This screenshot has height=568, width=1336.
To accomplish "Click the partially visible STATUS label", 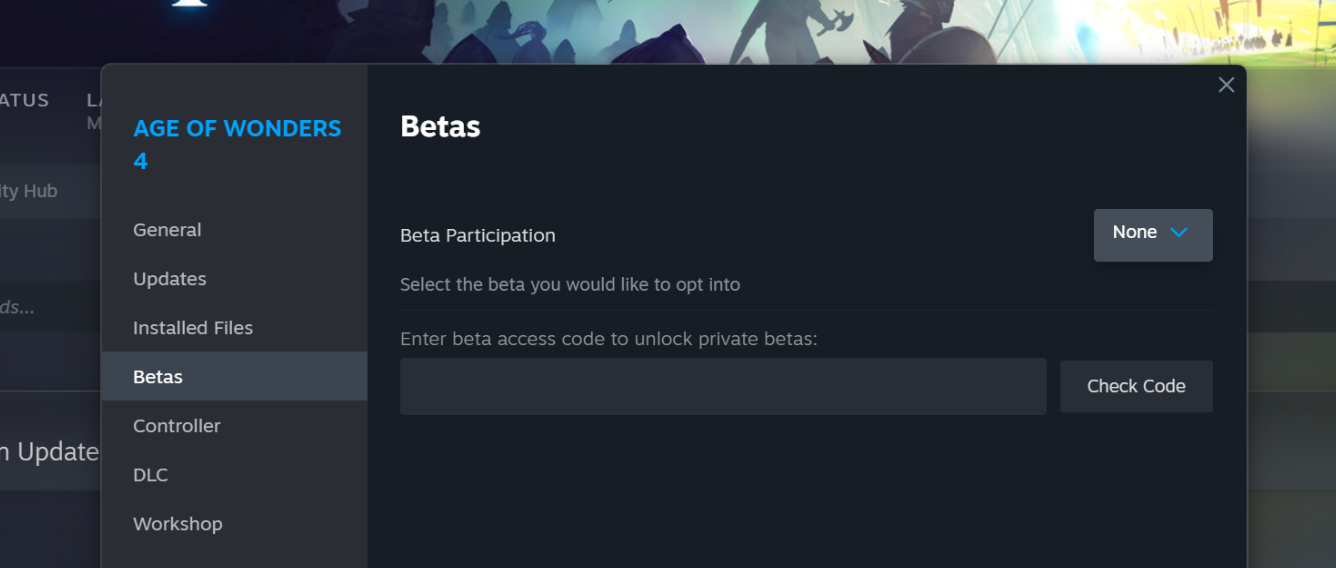I will tap(24, 100).
